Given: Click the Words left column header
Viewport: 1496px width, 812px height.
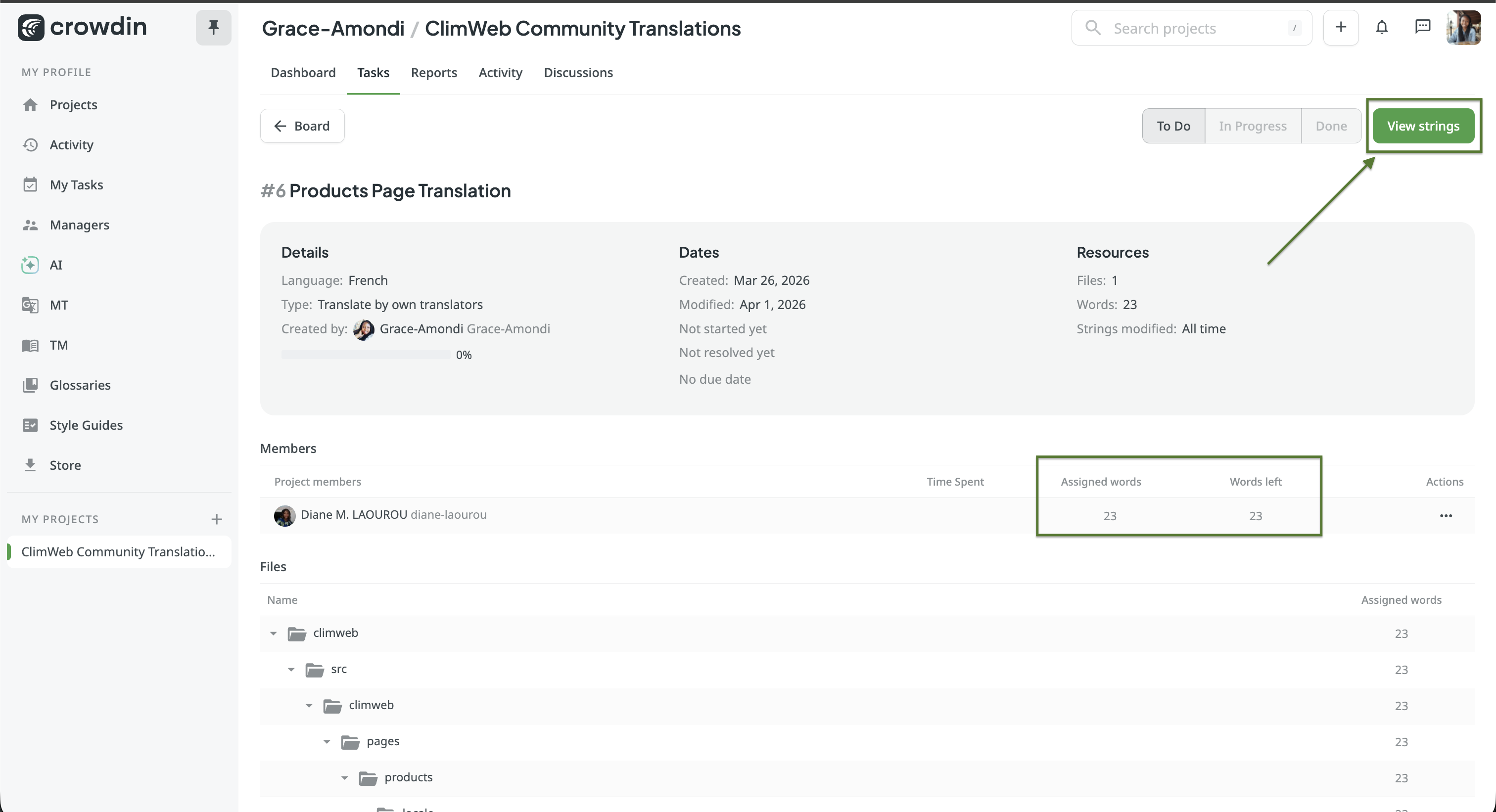Looking at the screenshot, I should [x=1255, y=482].
